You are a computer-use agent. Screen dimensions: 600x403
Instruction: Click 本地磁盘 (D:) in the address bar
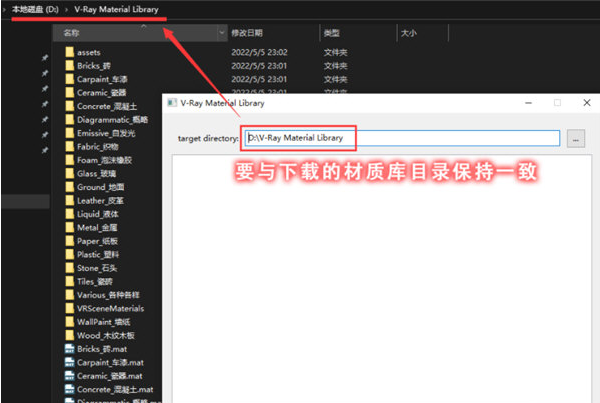click(35, 9)
